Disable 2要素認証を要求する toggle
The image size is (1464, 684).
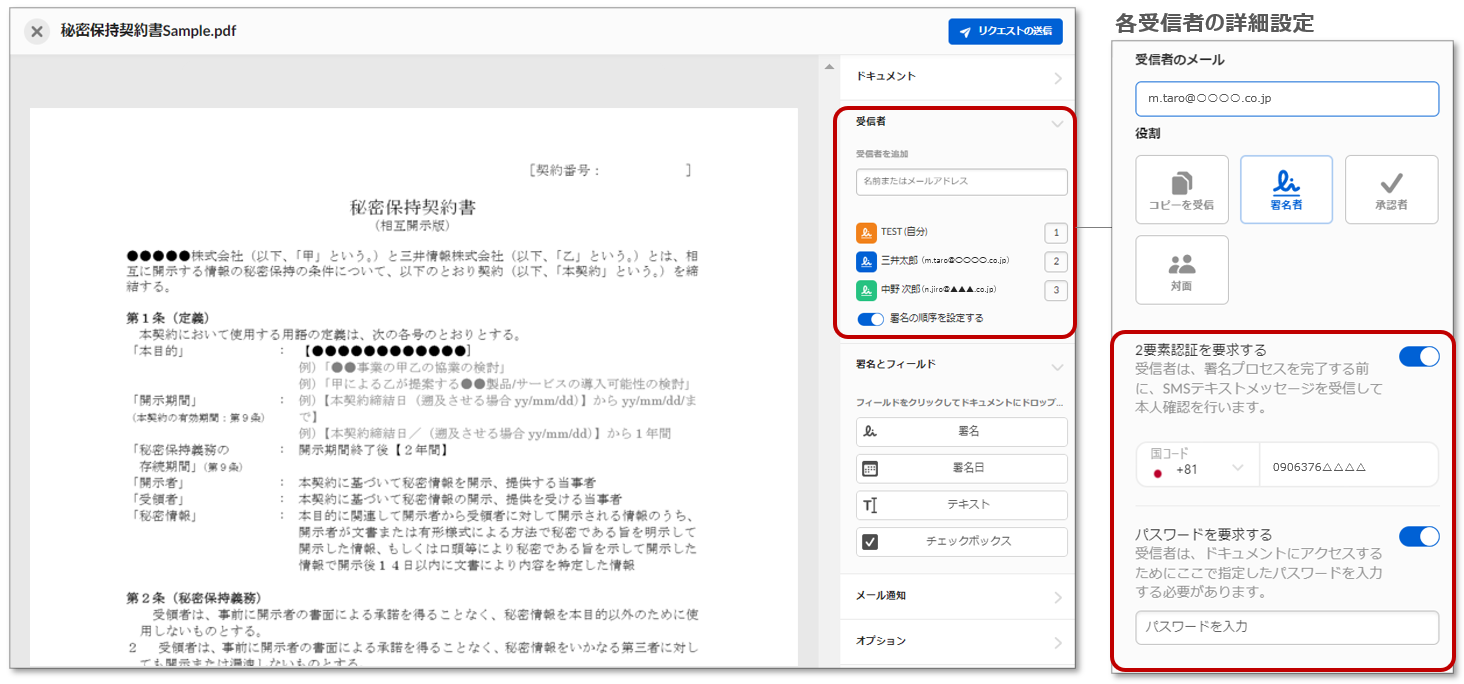click(x=1418, y=357)
